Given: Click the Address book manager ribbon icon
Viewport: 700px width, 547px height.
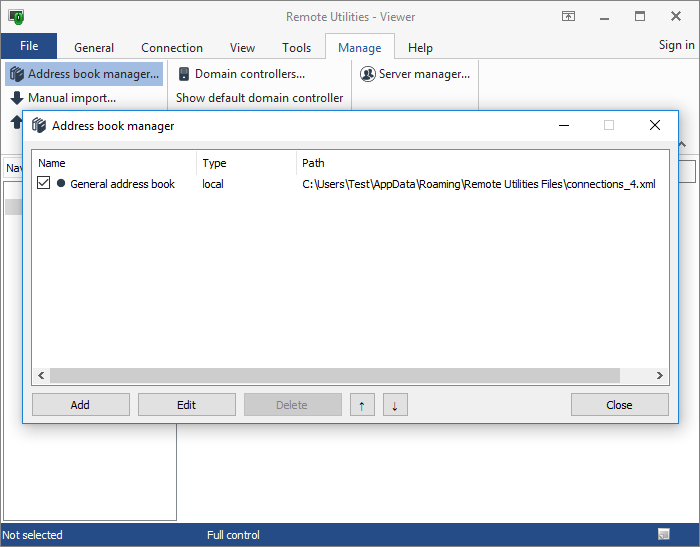Looking at the screenshot, I should pyautogui.click(x=17, y=74).
